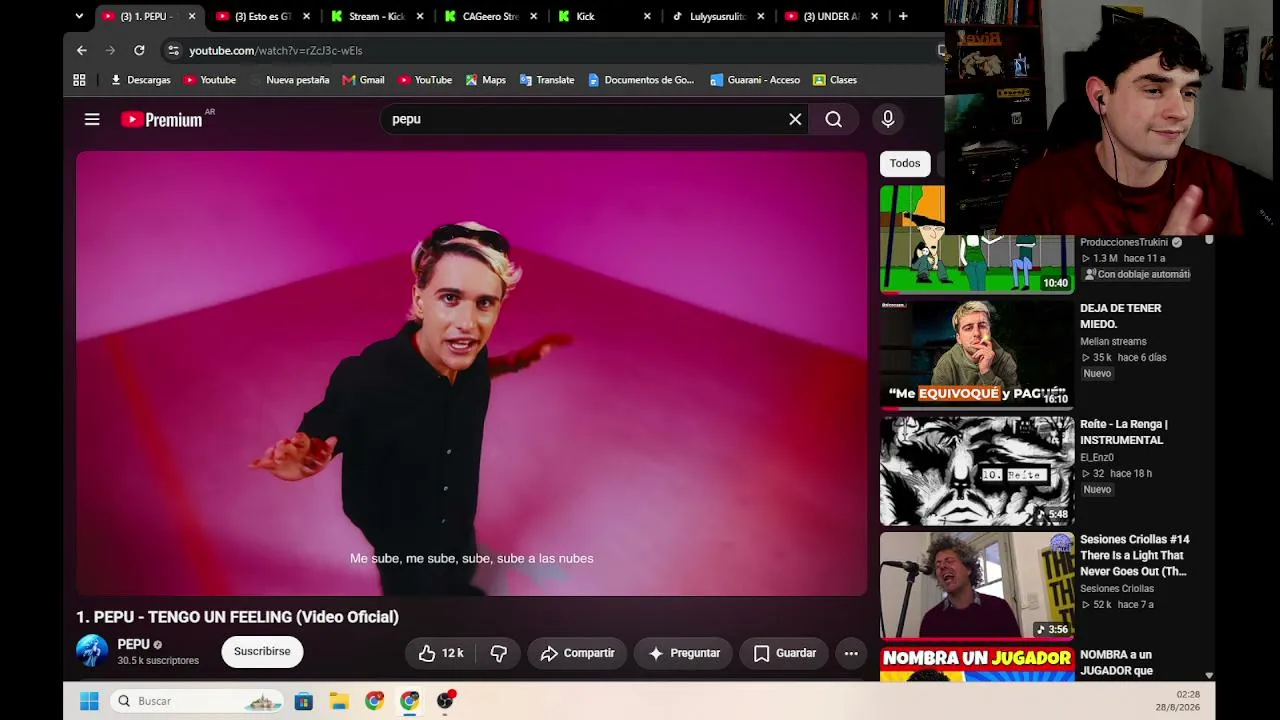
Task: Save the video with Guardar
Action: (x=784, y=653)
